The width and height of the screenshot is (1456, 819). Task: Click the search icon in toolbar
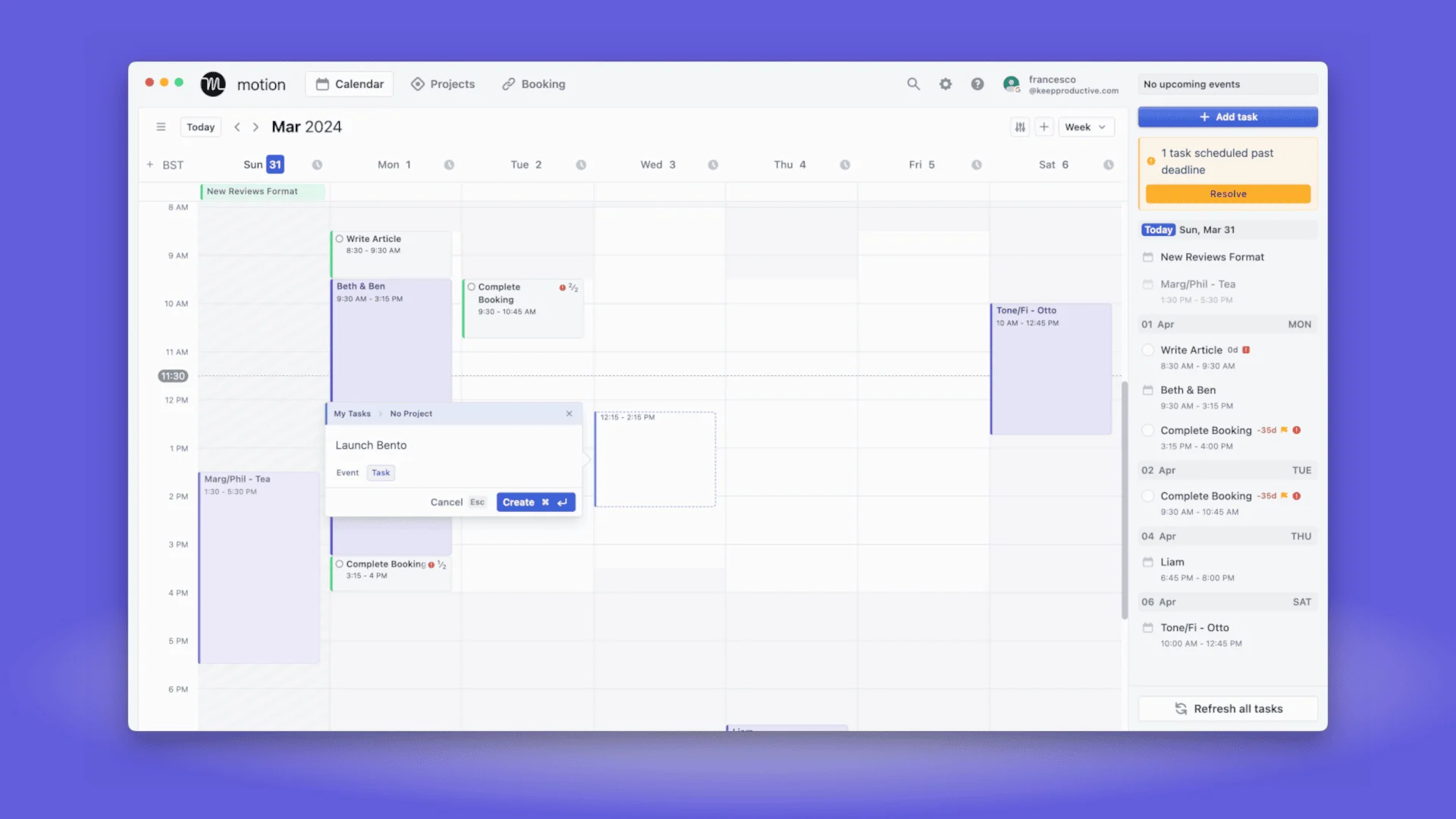click(912, 83)
